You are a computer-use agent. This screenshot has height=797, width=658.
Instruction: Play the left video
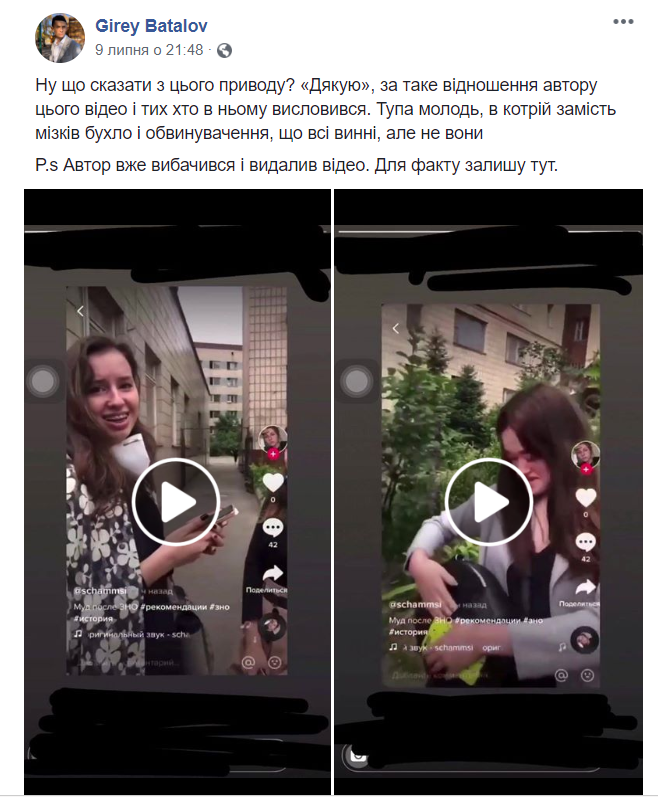[x=176, y=502]
